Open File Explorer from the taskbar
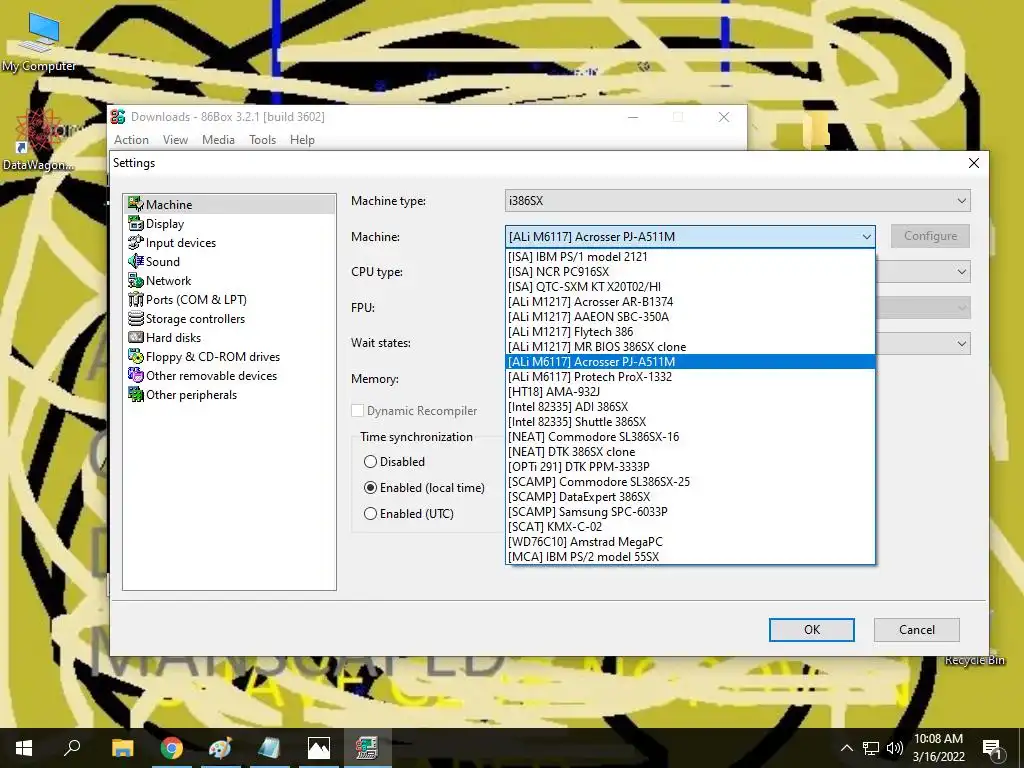The width and height of the screenshot is (1024, 768). coord(122,748)
